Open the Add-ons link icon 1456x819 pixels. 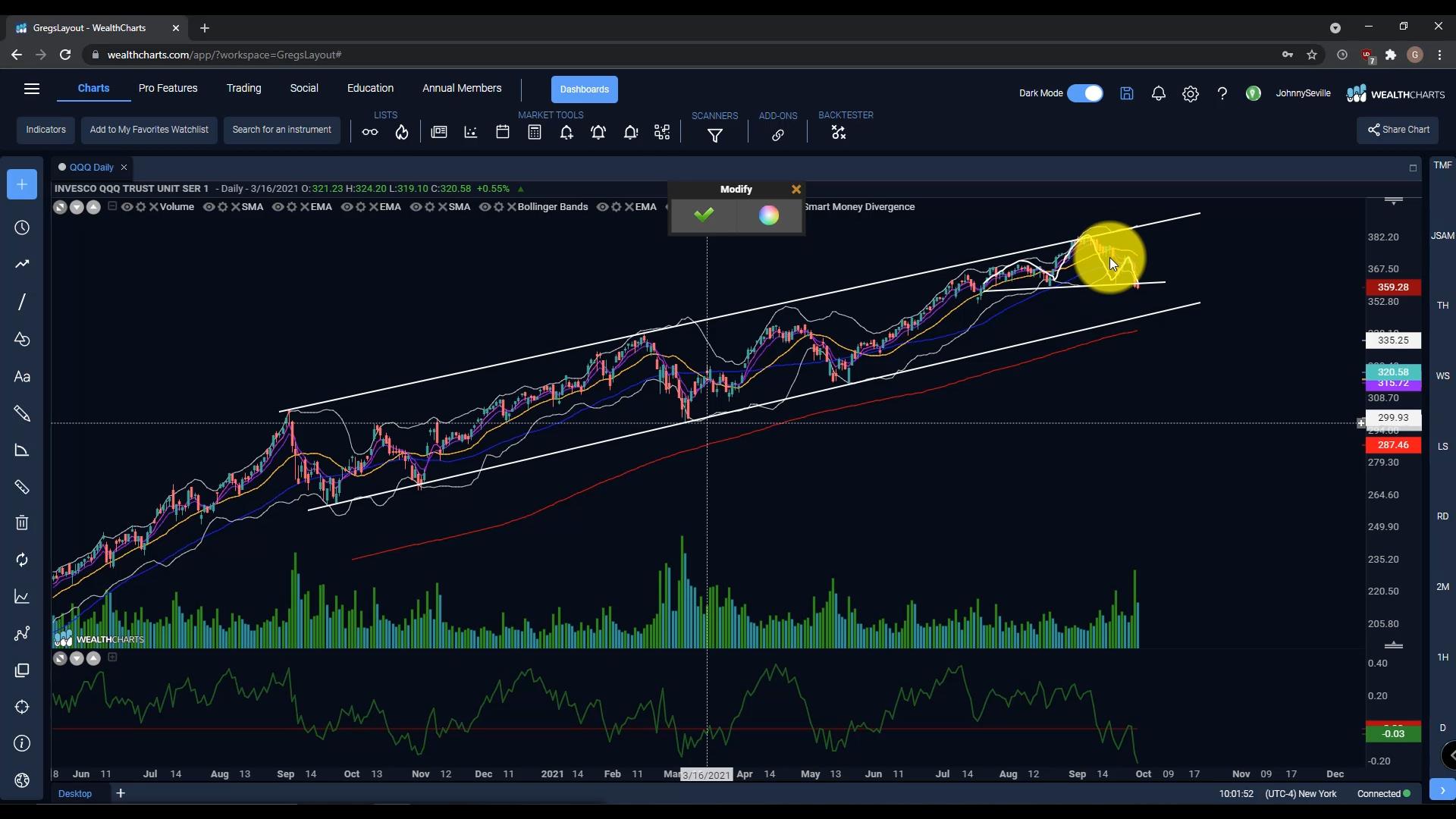778,136
